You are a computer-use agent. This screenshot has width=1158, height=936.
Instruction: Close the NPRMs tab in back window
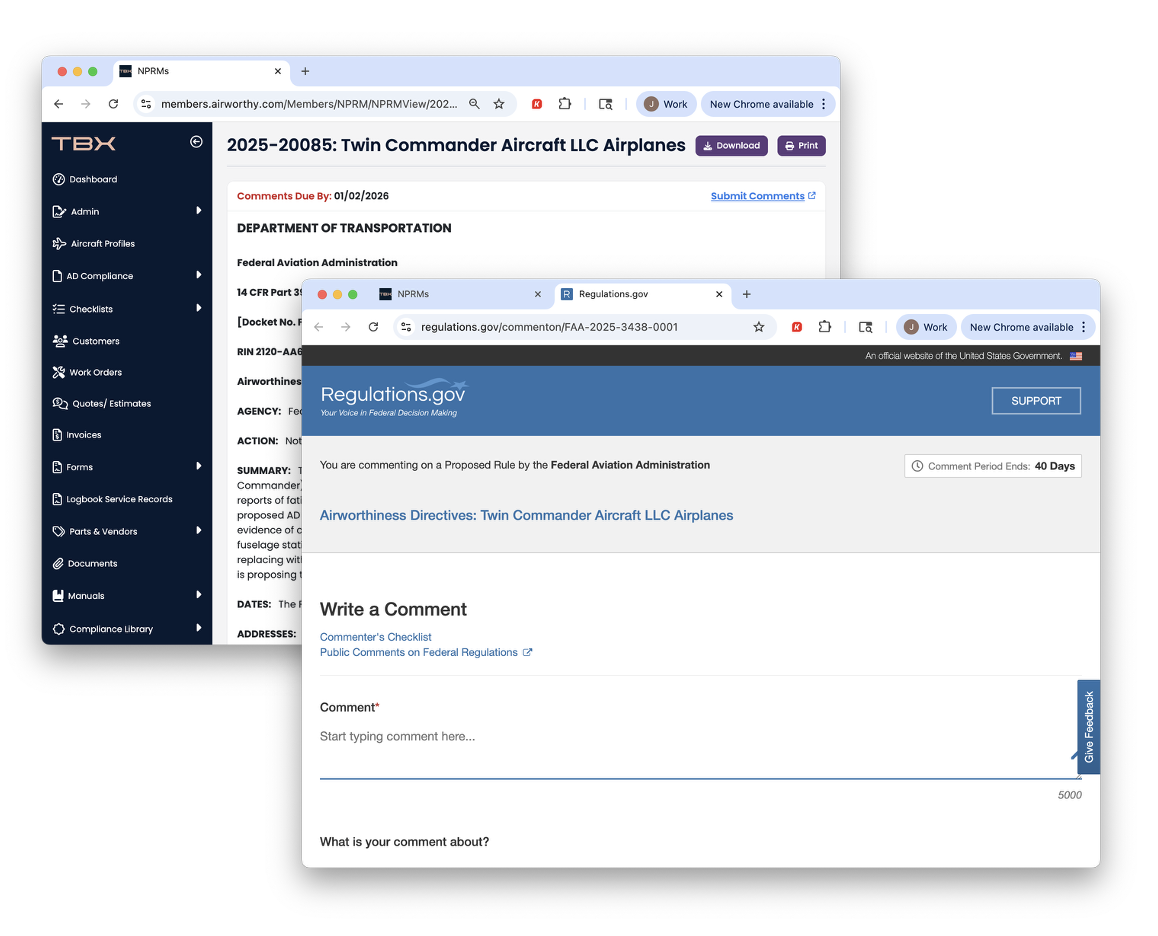click(x=278, y=71)
